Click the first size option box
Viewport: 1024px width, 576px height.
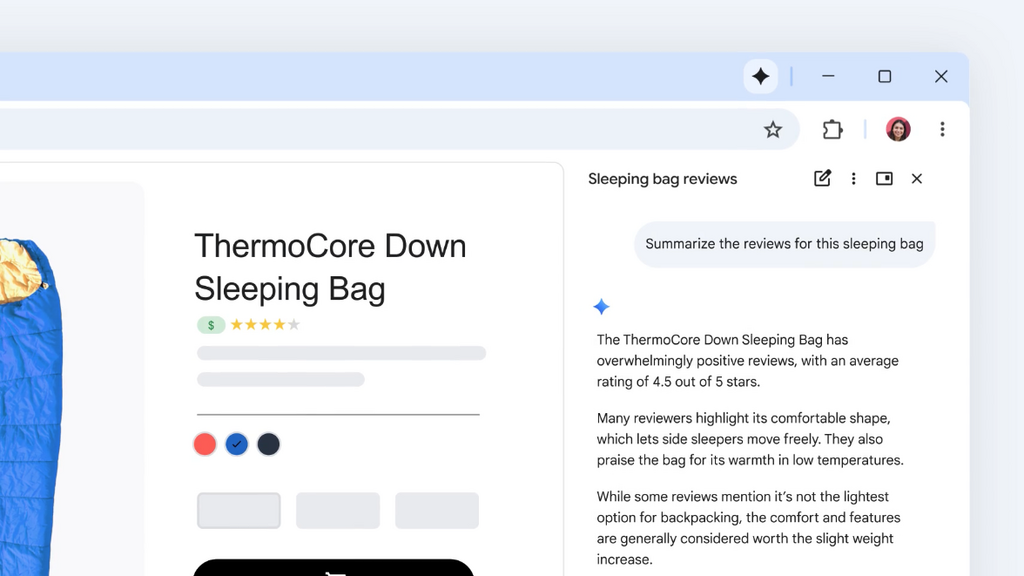[x=238, y=510]
